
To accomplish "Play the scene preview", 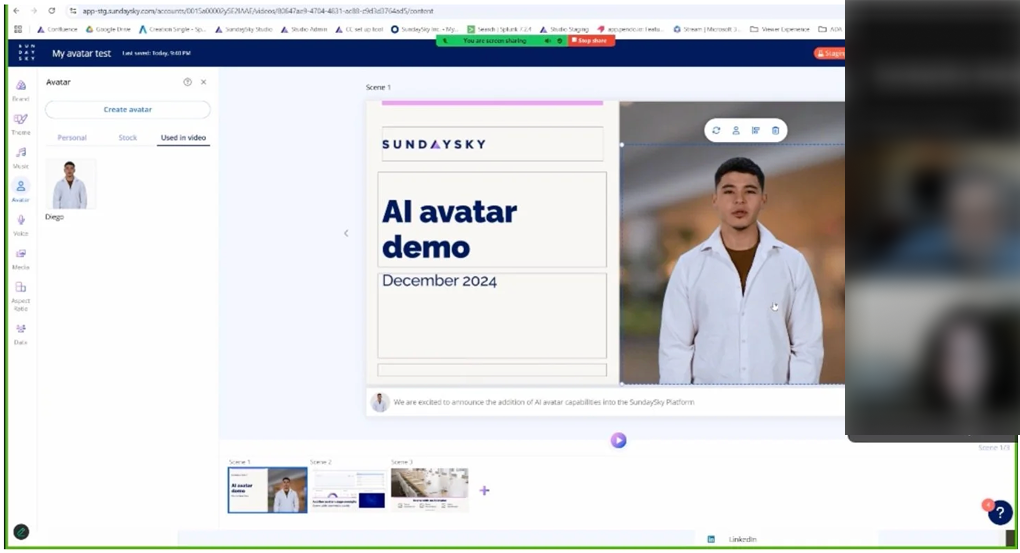I will click(x=619, y=440).
